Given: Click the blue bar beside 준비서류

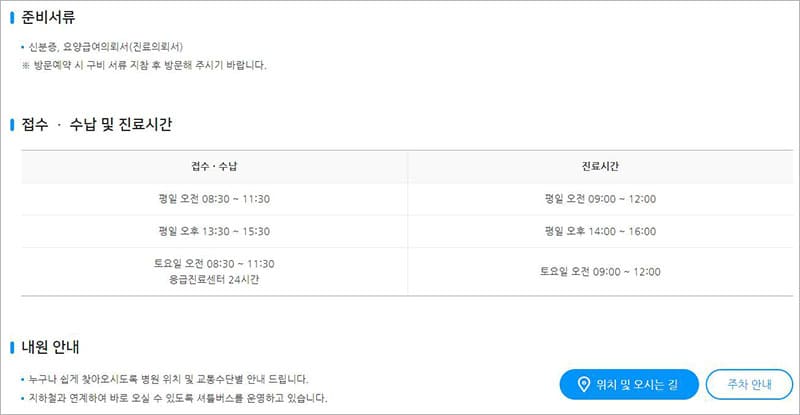Looking at the screenshot, I should click(11, 17).
